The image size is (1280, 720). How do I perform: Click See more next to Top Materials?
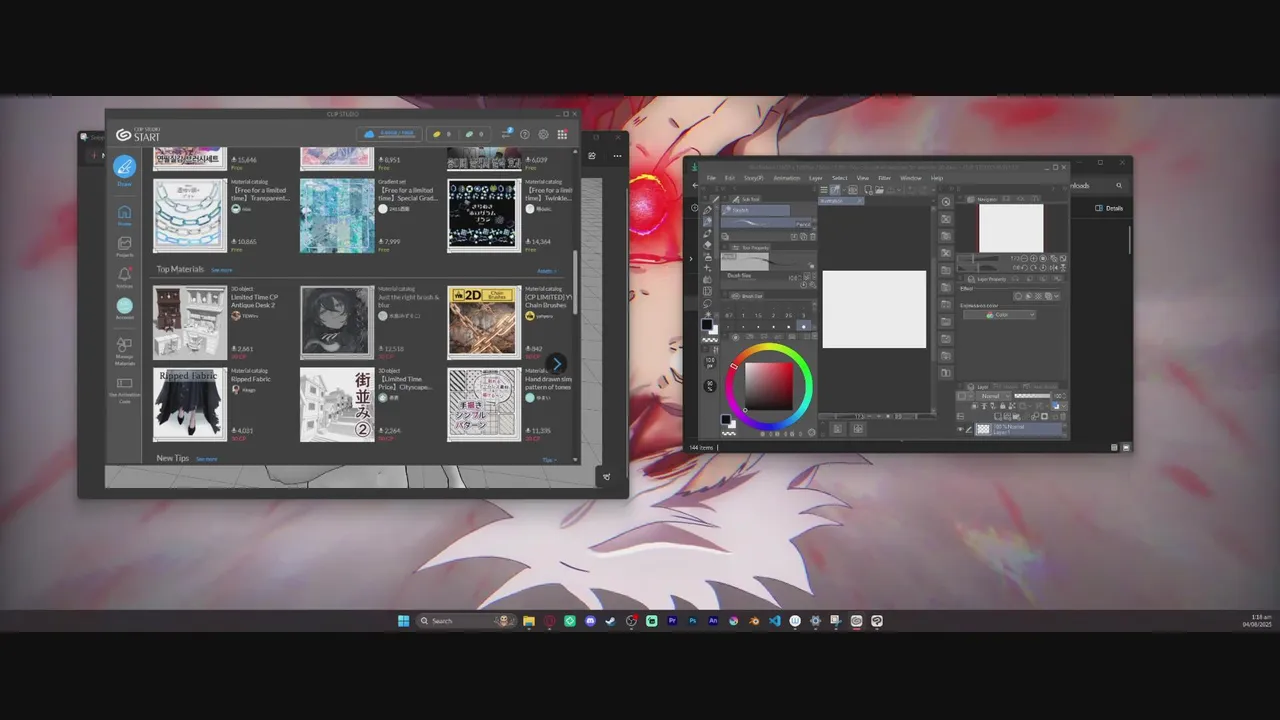(x=221, y=270)
